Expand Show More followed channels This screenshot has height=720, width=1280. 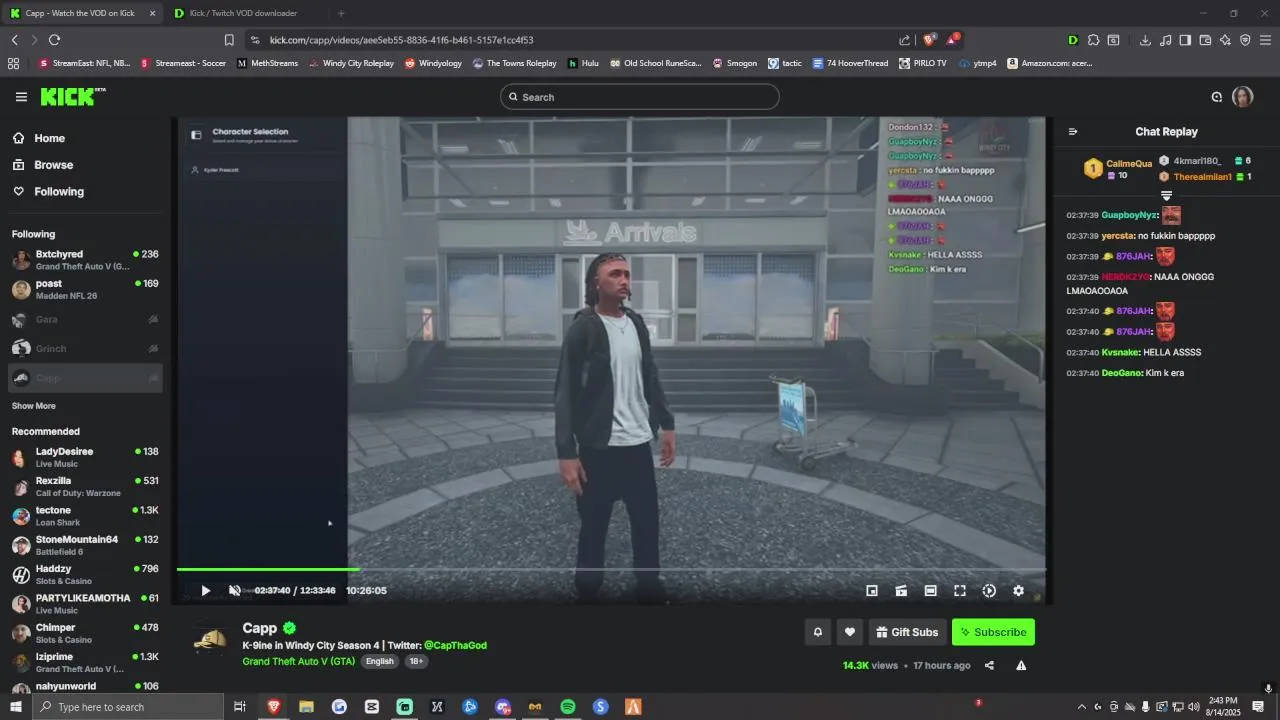(34, 406)
